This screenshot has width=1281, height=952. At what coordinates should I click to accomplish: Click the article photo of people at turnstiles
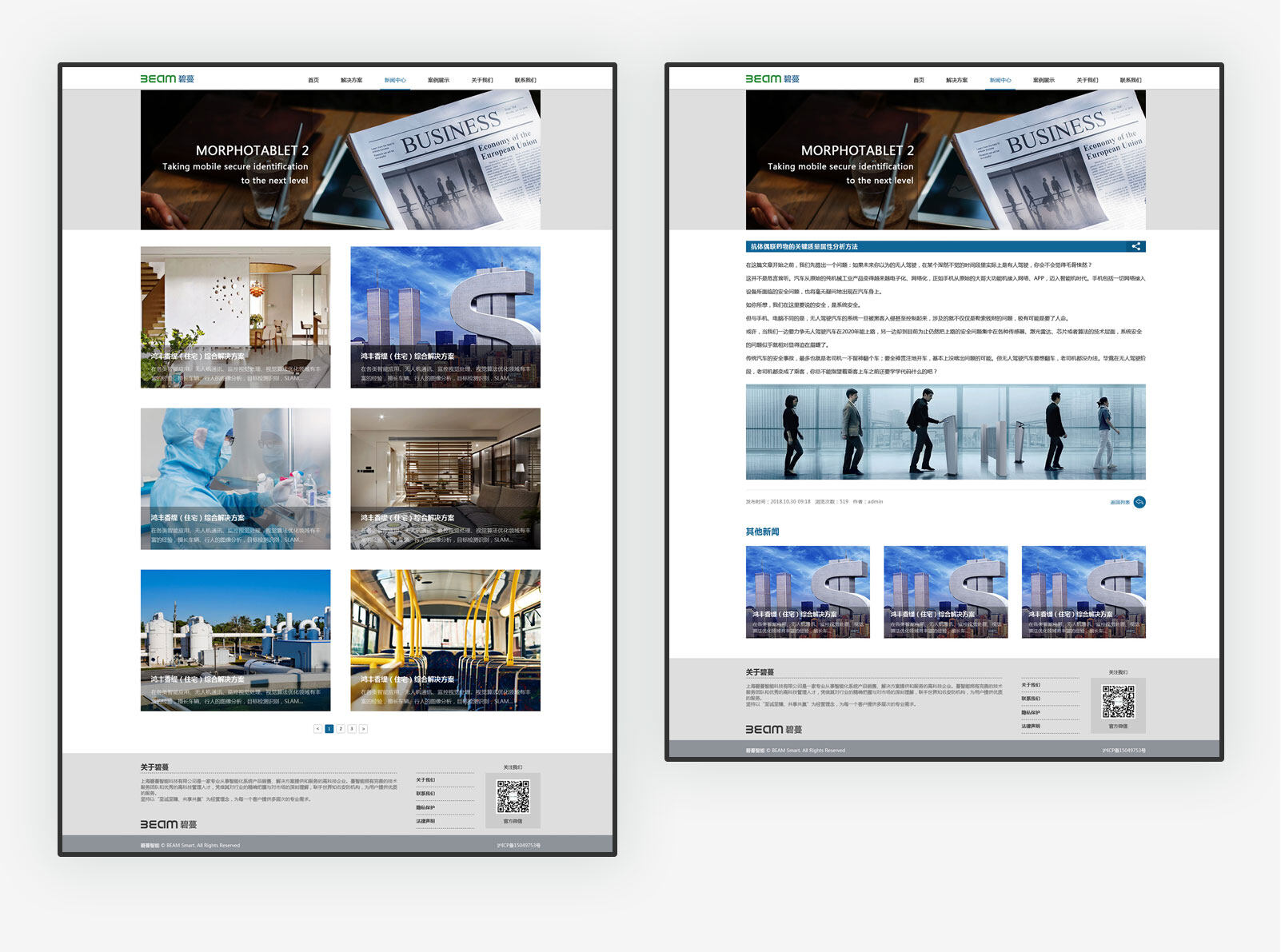(x=946, y=432)
